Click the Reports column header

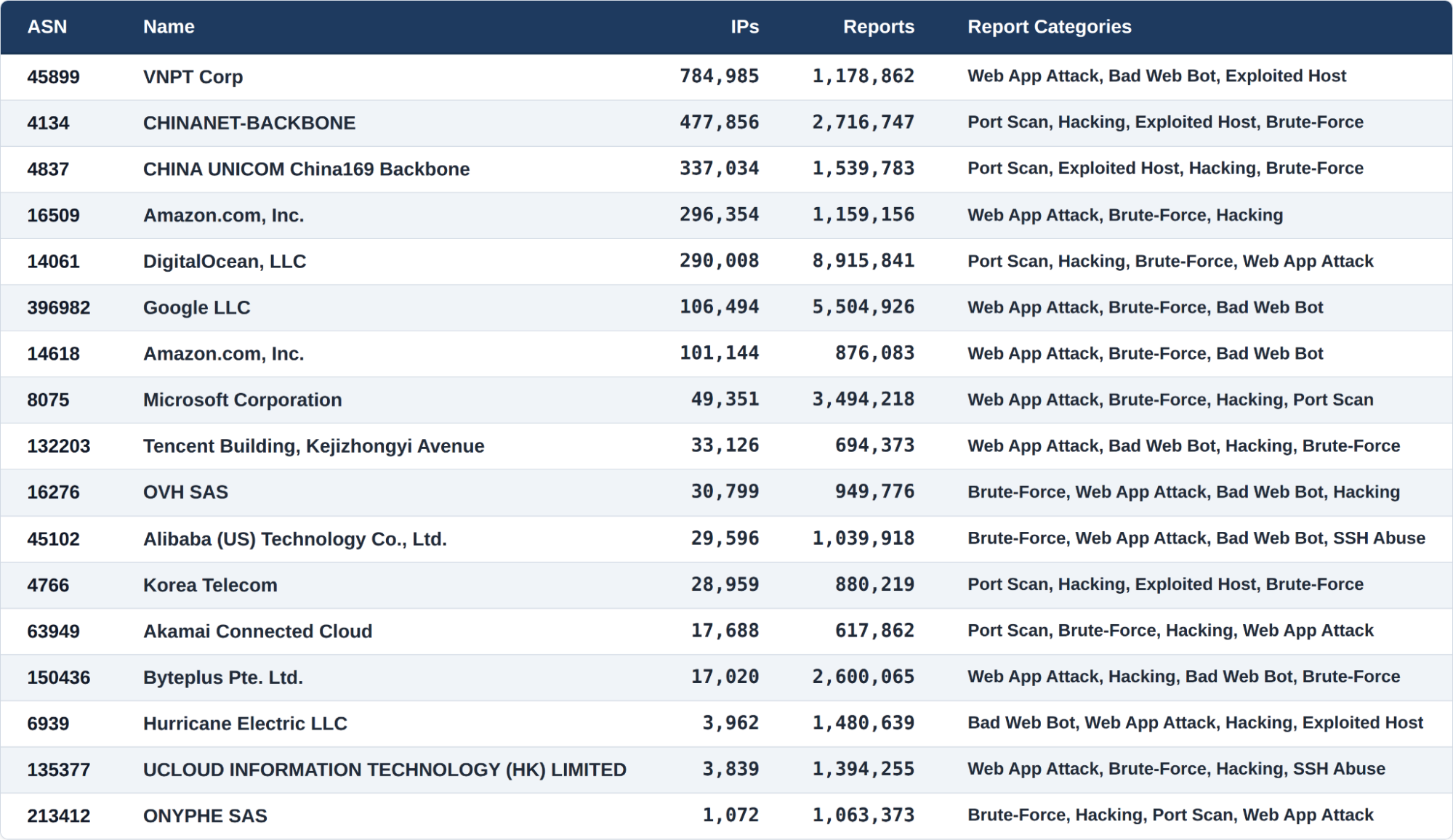tap(878, 27)
